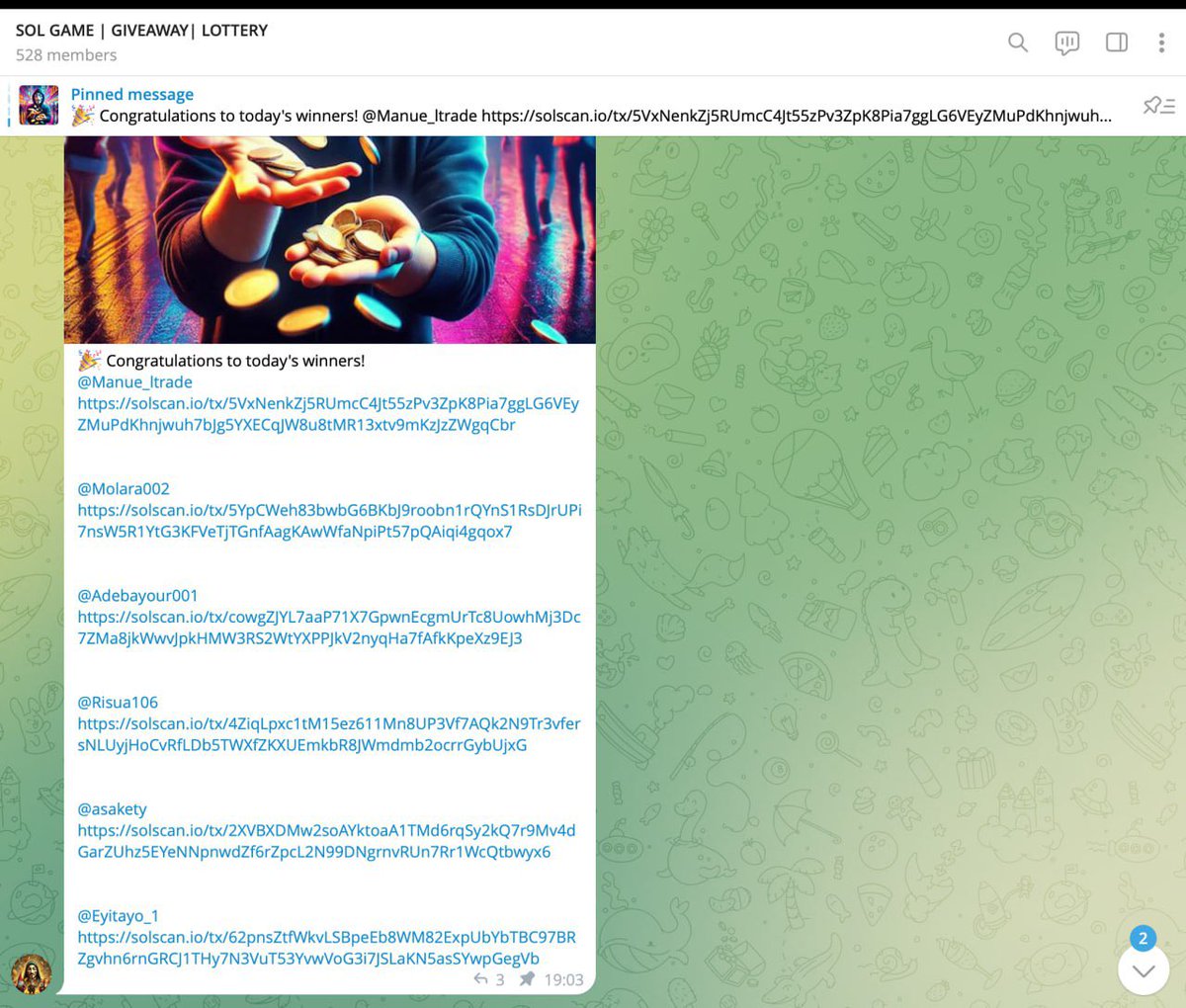Viewport: 1186px width, 1008px height.
Task: Click the SOL GAME group title
Action: click(x=141, y=31)
